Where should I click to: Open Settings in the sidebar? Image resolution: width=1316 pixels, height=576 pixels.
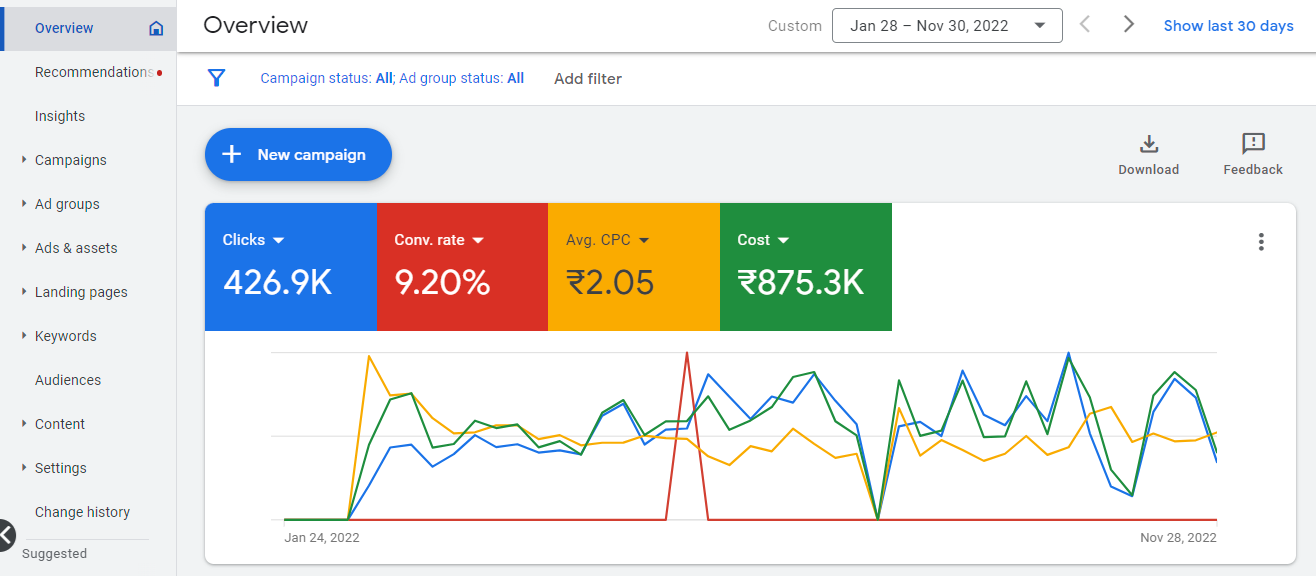pyautogui.click(x=61, y=468)
